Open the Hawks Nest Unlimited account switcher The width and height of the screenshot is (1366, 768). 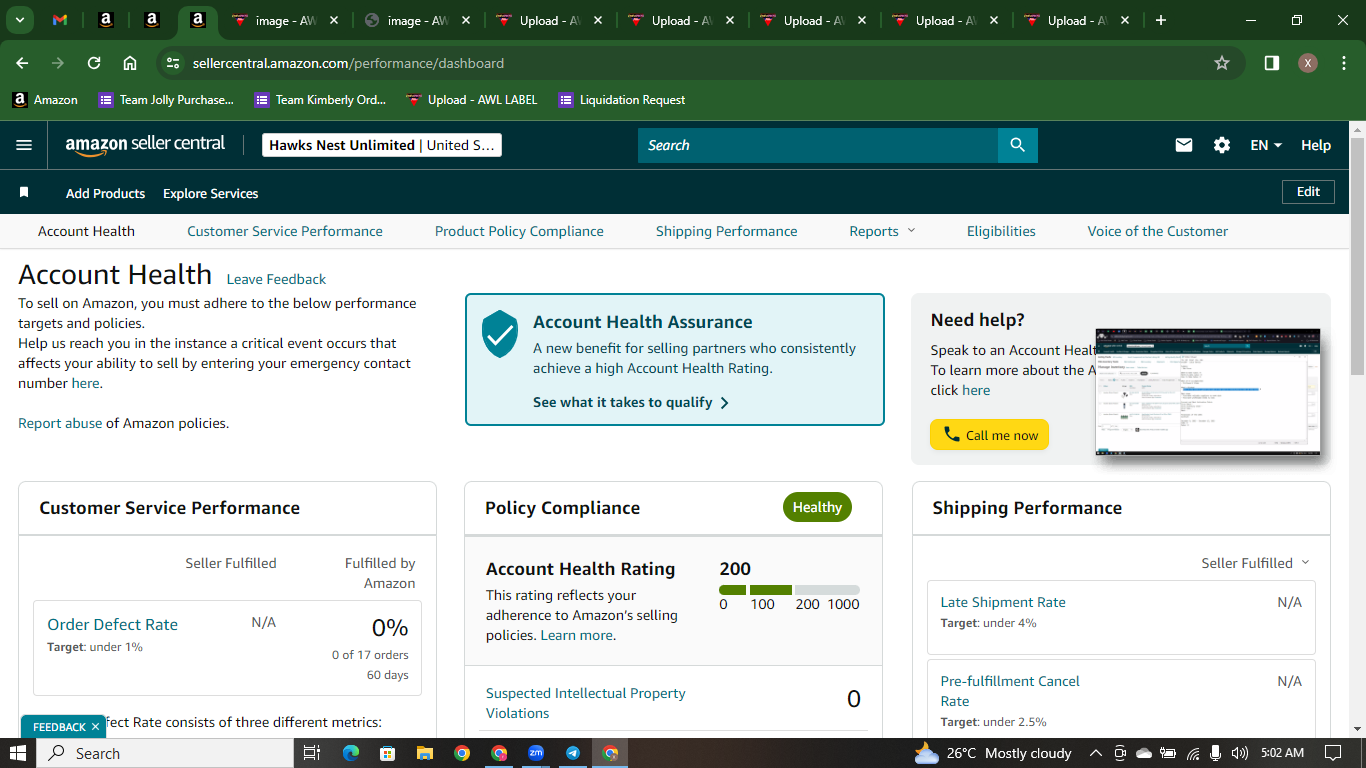[x=381, y=145]
